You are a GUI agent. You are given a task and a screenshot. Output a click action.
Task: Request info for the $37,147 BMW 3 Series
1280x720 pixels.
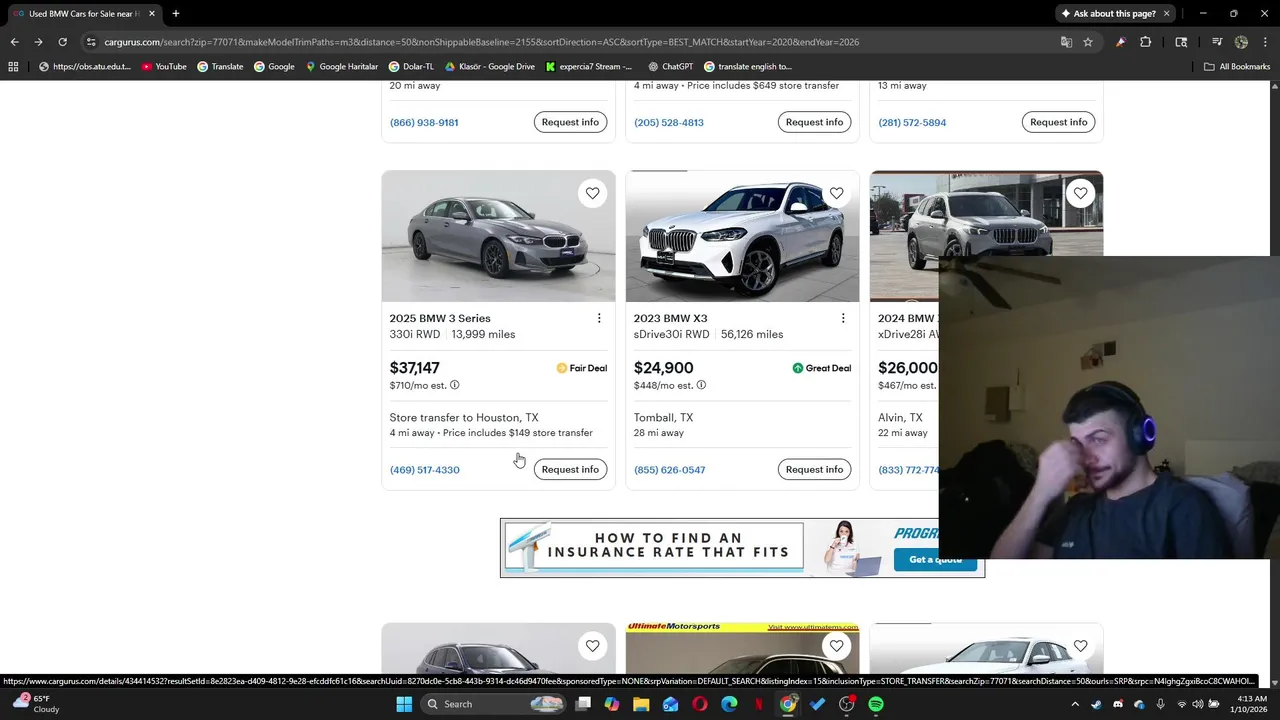point(570,469)
